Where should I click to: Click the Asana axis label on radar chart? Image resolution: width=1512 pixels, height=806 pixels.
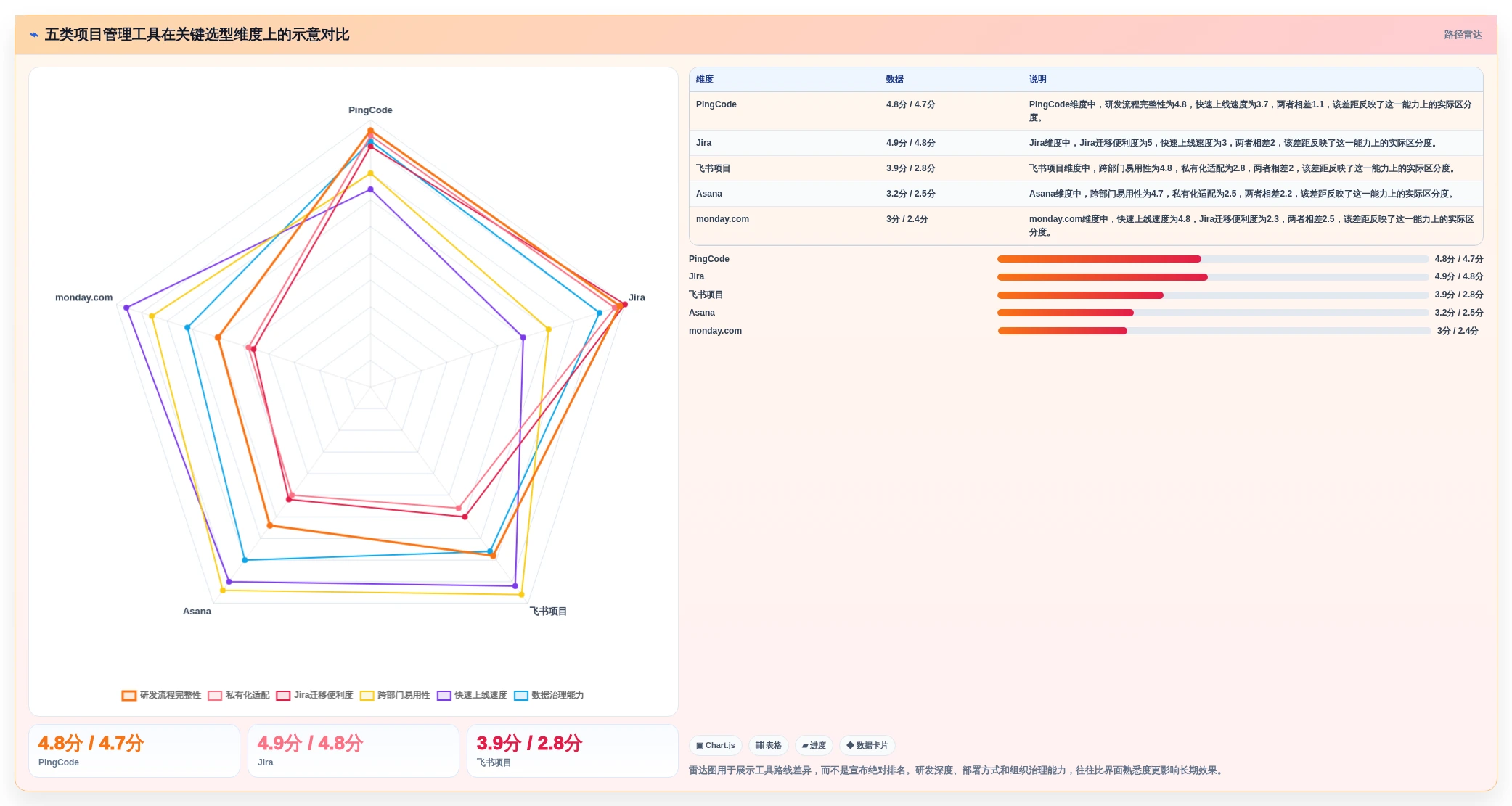click(197, 612)
